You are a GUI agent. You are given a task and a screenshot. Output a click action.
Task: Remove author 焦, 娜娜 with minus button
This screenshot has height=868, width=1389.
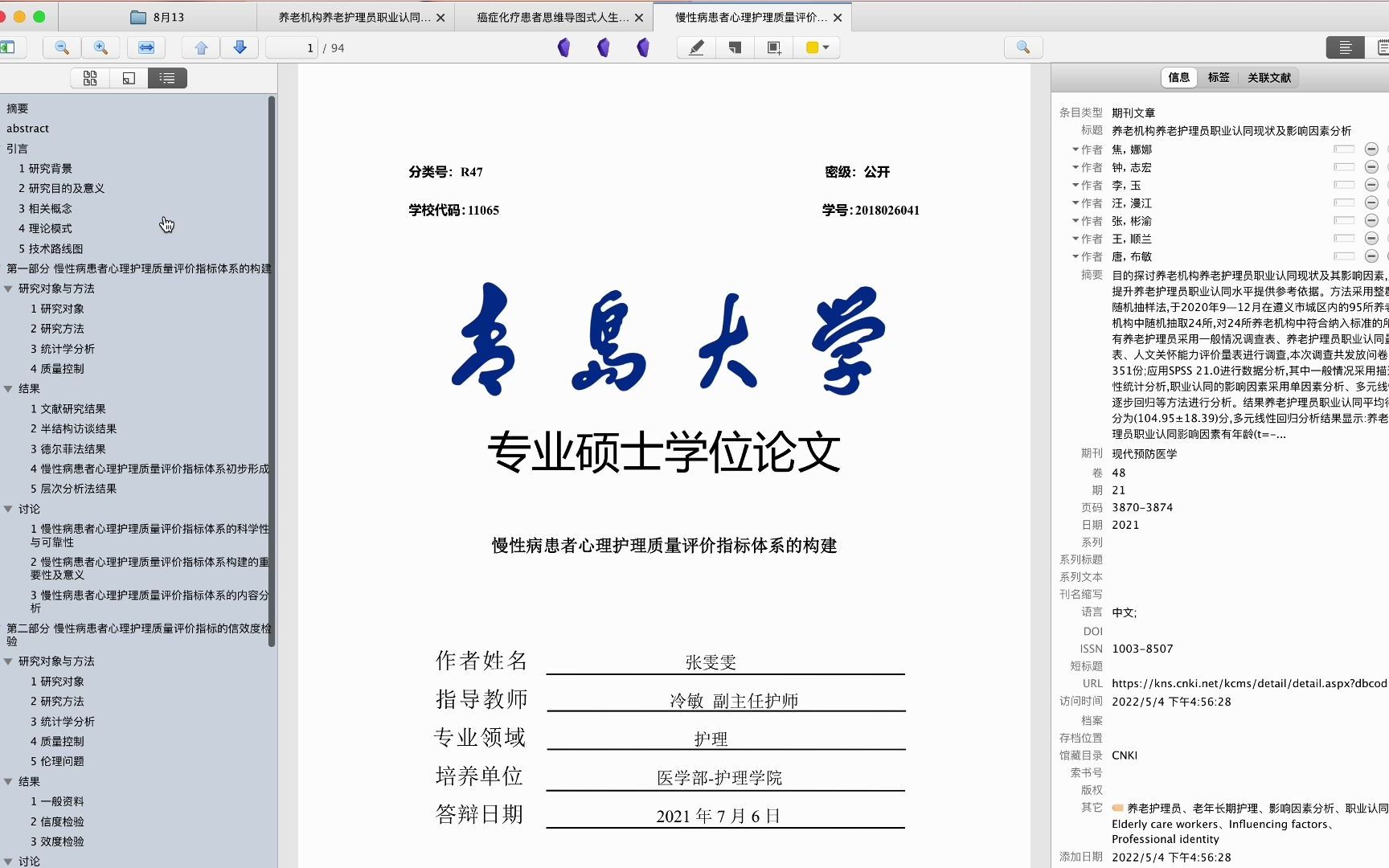pos(1371,149)
